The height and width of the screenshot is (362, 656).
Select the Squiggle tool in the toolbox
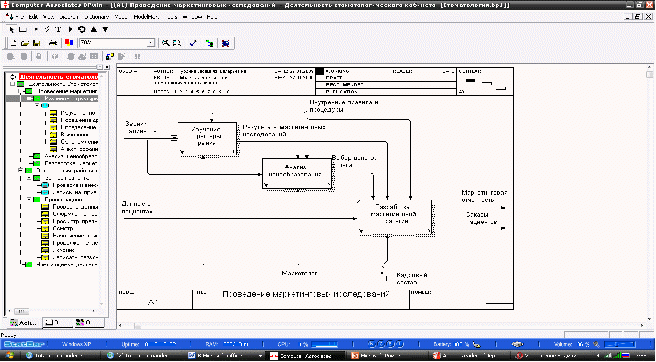pos(47,30)
